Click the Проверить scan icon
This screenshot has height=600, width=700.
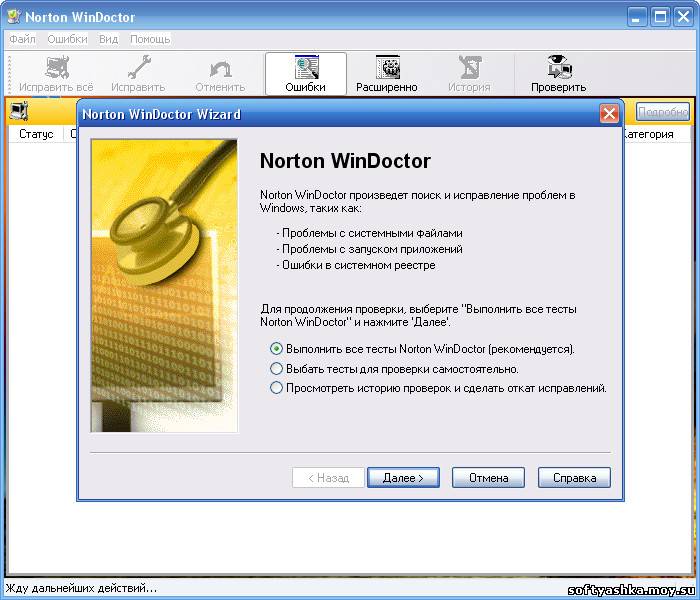pos(558,74)
